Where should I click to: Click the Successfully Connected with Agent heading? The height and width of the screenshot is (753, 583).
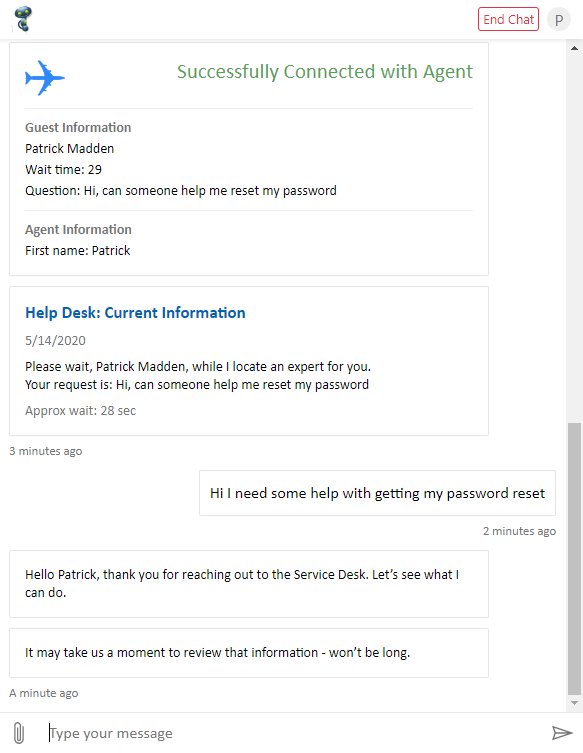325,72
